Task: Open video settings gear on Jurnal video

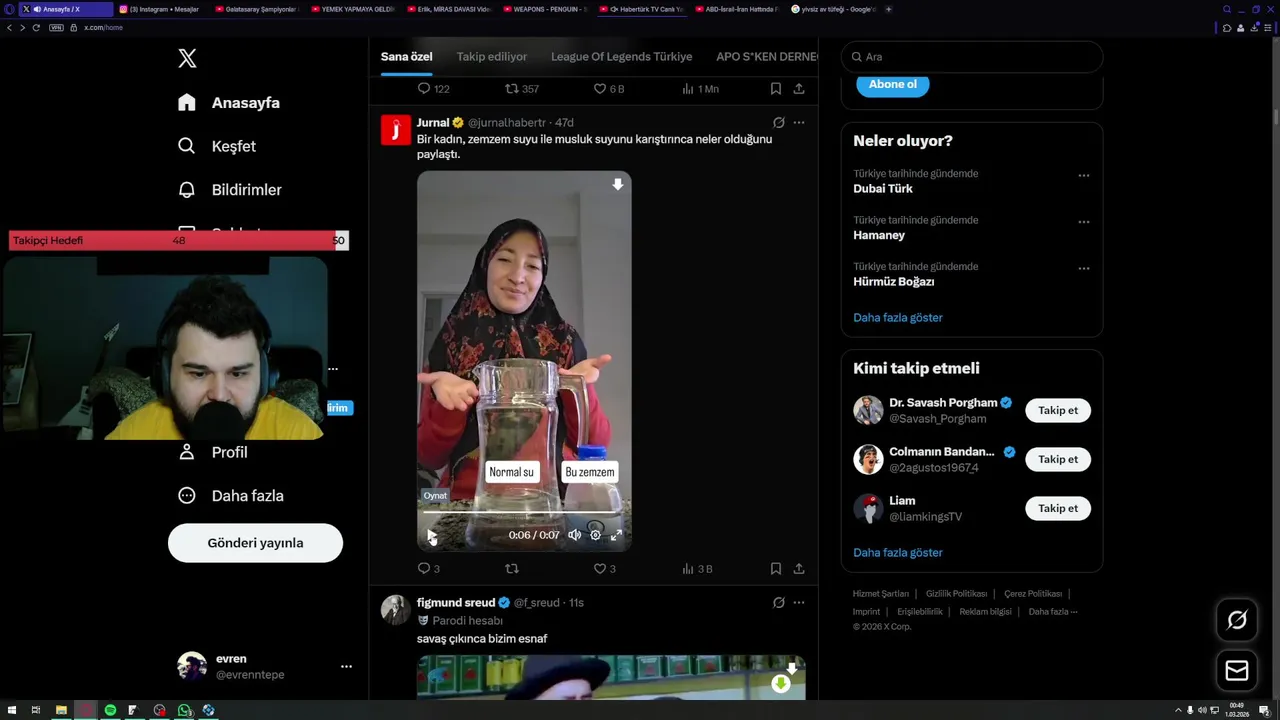Action: pyautogui.click(x=595, y=535)
